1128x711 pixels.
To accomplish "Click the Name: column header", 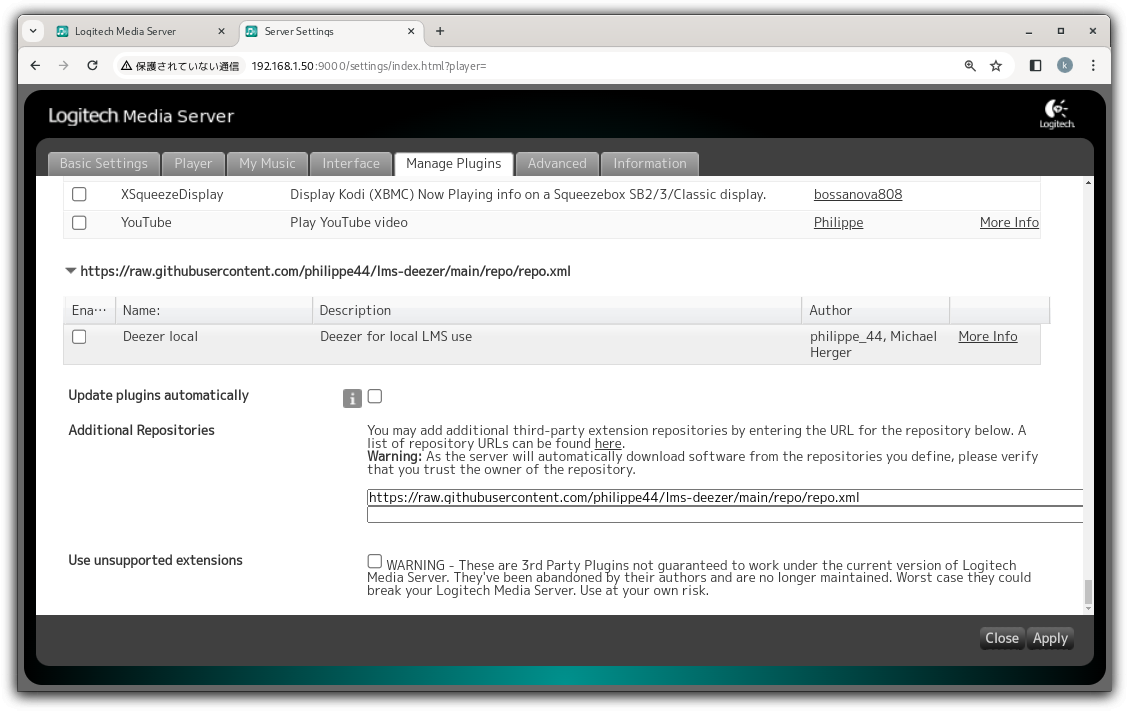I will pyautogui.click(x=214, y=310).
